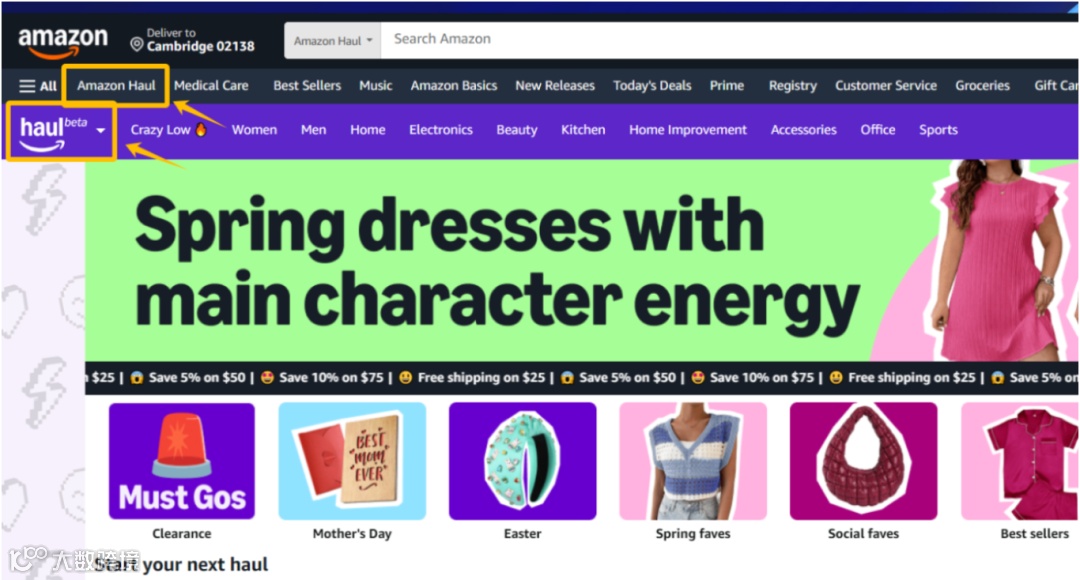1080x580 pixels.
Task: Select the Home haul category
Action: click(x=368, y=130)
